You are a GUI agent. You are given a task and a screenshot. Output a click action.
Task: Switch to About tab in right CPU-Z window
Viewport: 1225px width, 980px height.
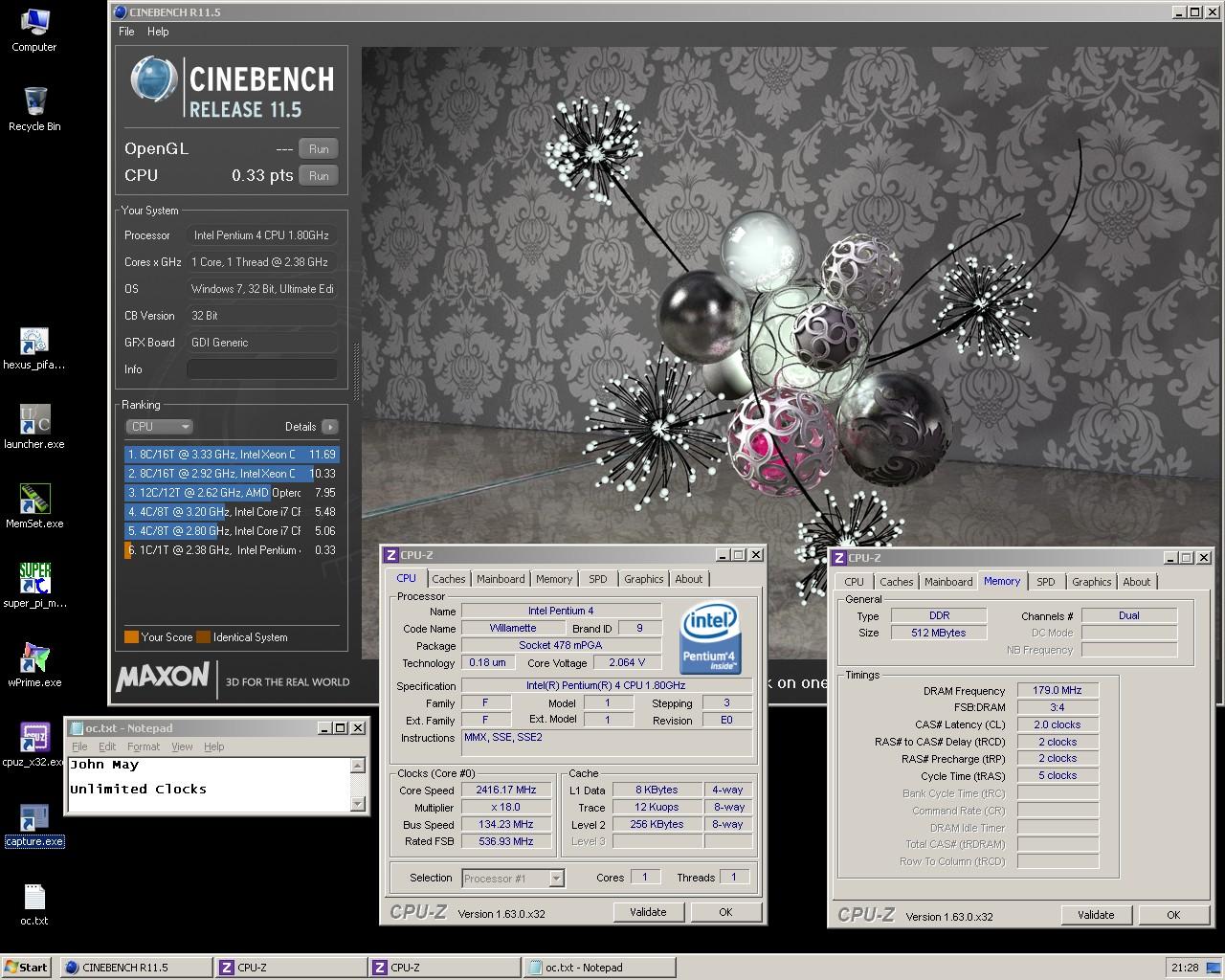click(x=1137, y=582)
